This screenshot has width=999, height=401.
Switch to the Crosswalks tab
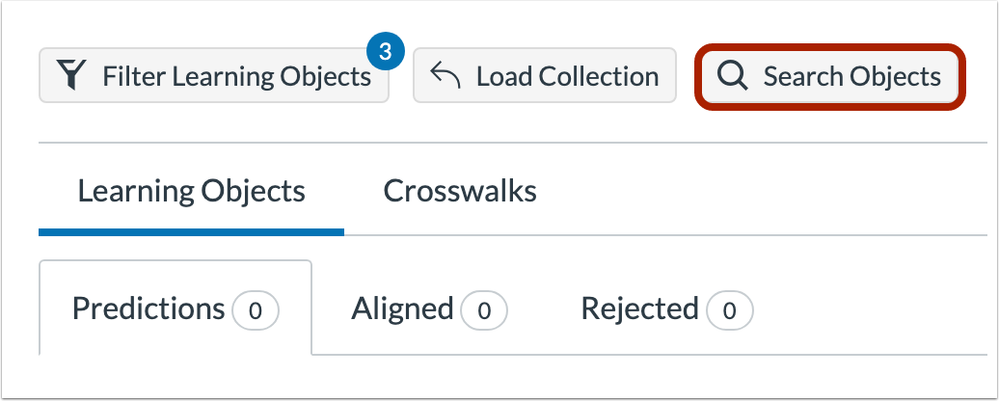click(460, 191)
